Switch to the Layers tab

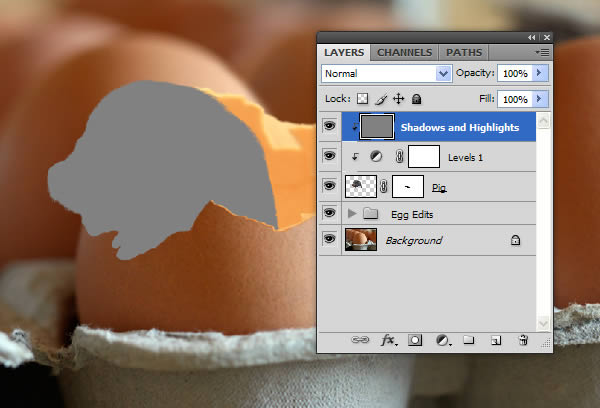pos(344,52)
